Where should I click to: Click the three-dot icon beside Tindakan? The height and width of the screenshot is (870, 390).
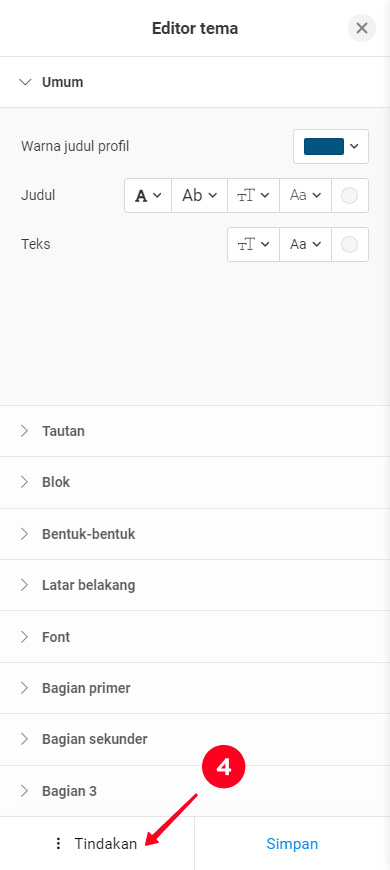pos(58,844)
